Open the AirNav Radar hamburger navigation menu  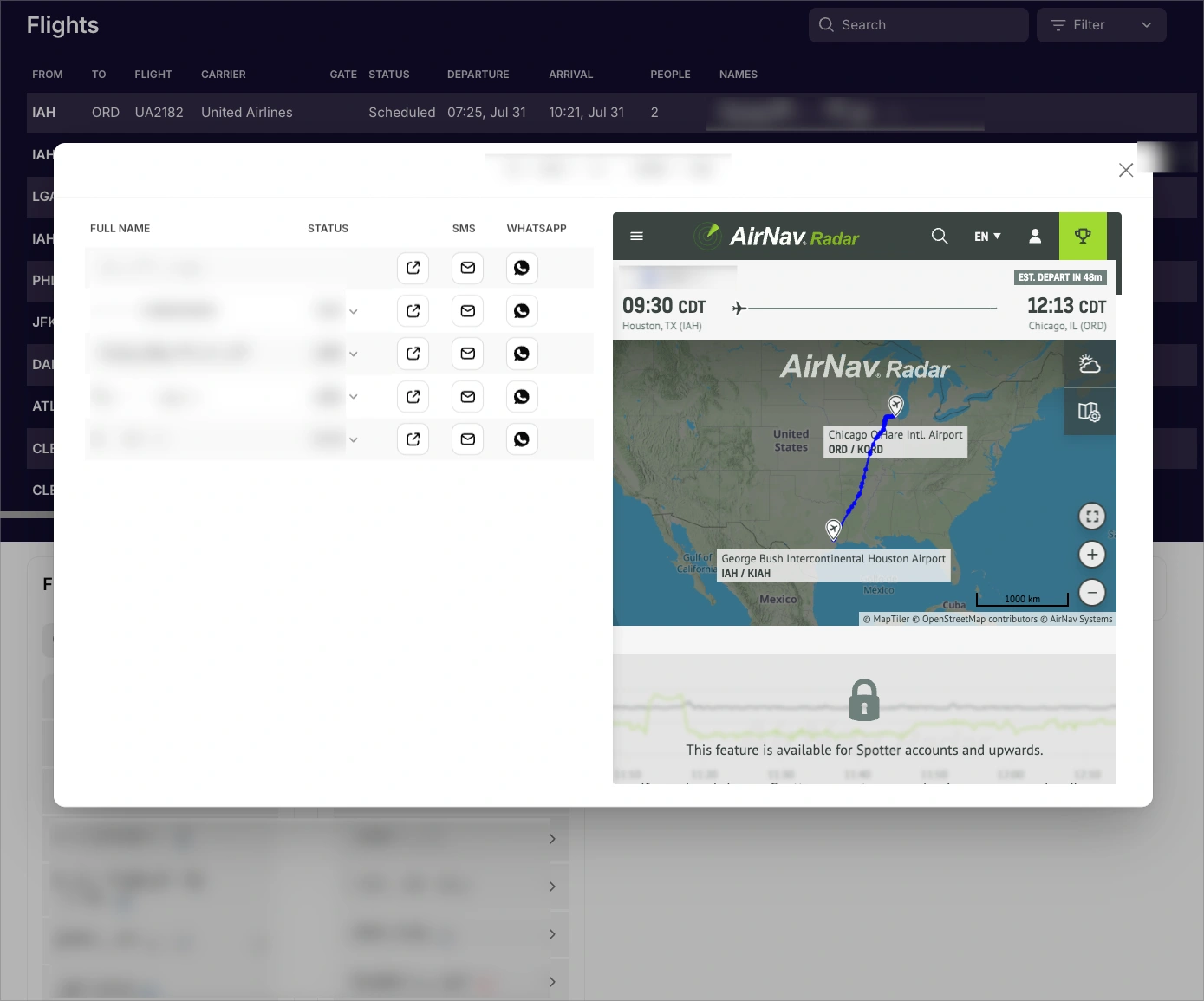coord(636,236)
